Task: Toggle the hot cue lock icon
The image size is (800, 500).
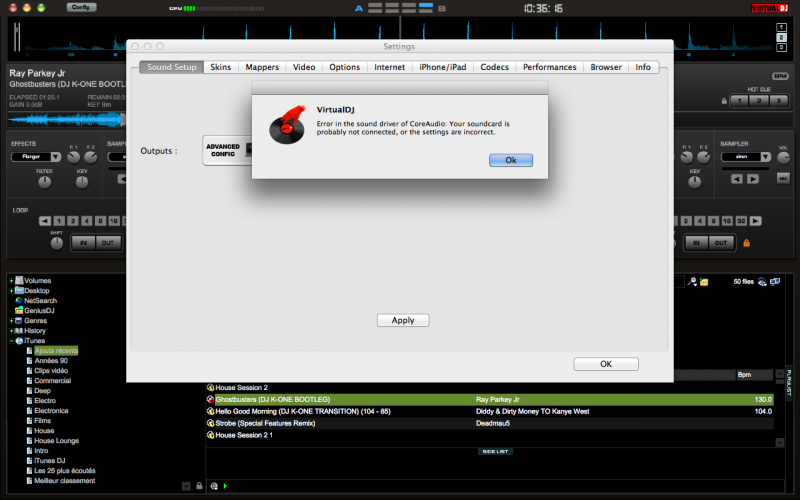Action: pyautogui.click(x=724, y=101)
